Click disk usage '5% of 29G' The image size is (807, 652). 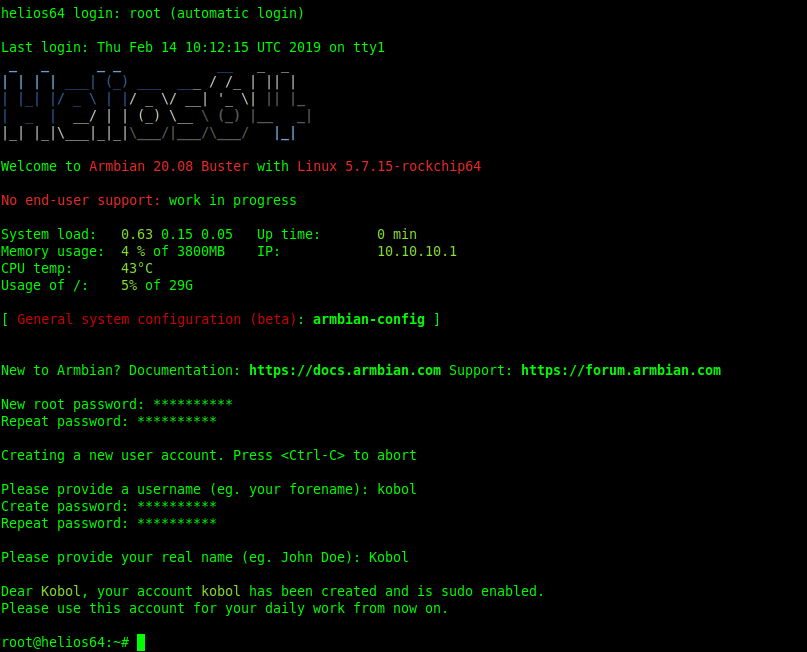point(157,285)
